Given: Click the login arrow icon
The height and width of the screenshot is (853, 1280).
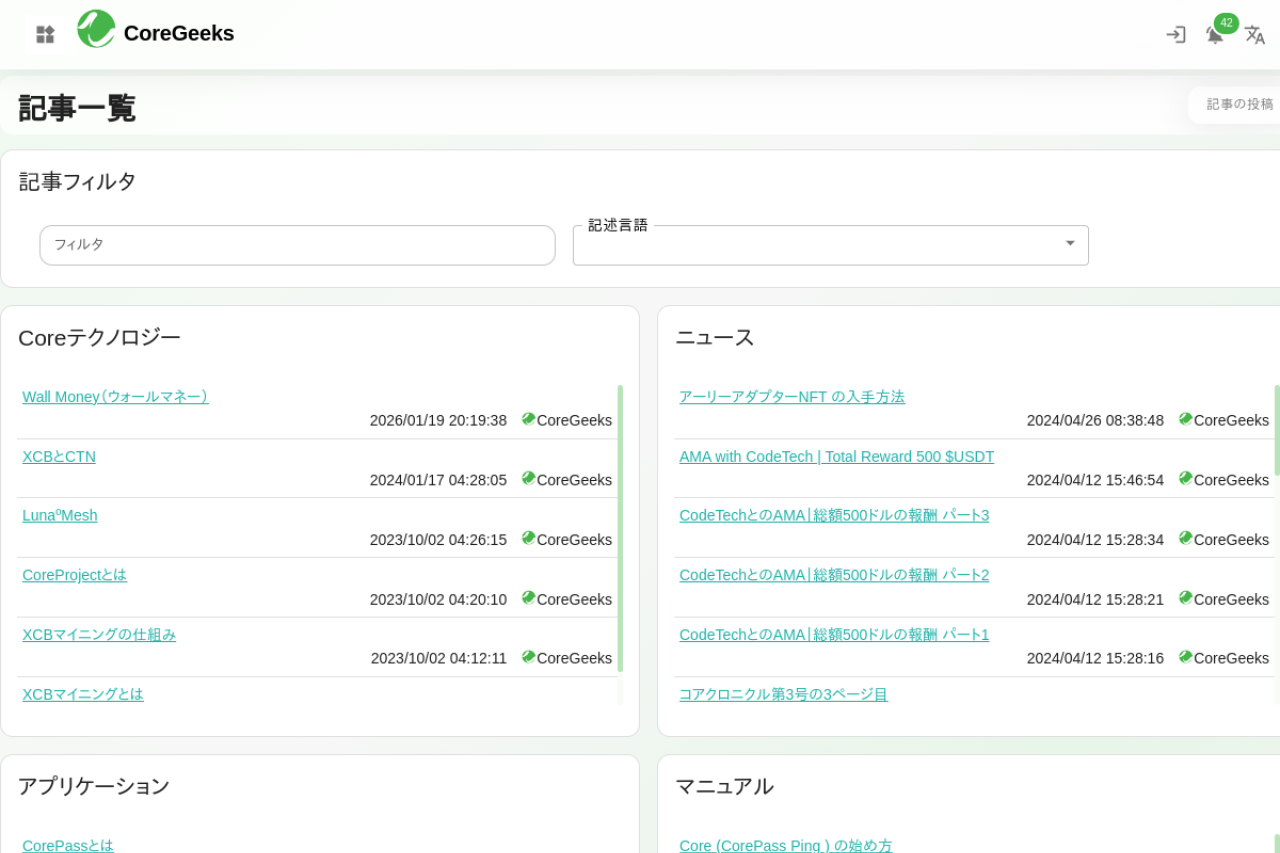Looking at the screenshot, I should 1176,34.
